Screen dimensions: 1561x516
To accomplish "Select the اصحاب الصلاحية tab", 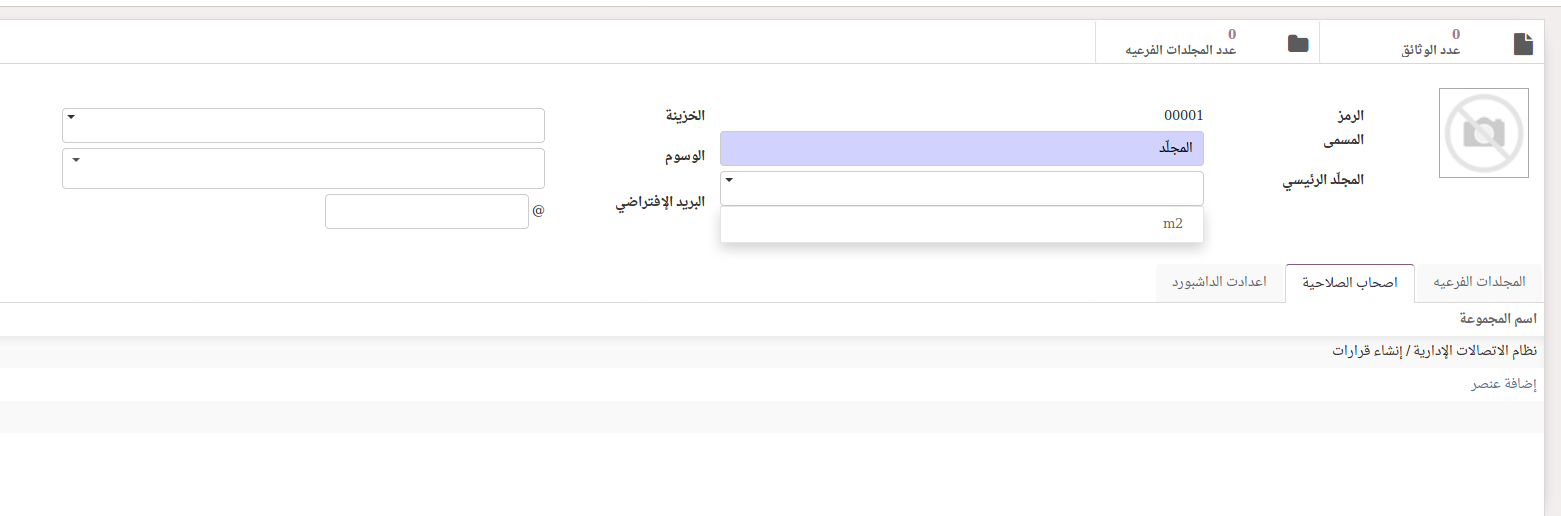I will tap(1348, 283).
